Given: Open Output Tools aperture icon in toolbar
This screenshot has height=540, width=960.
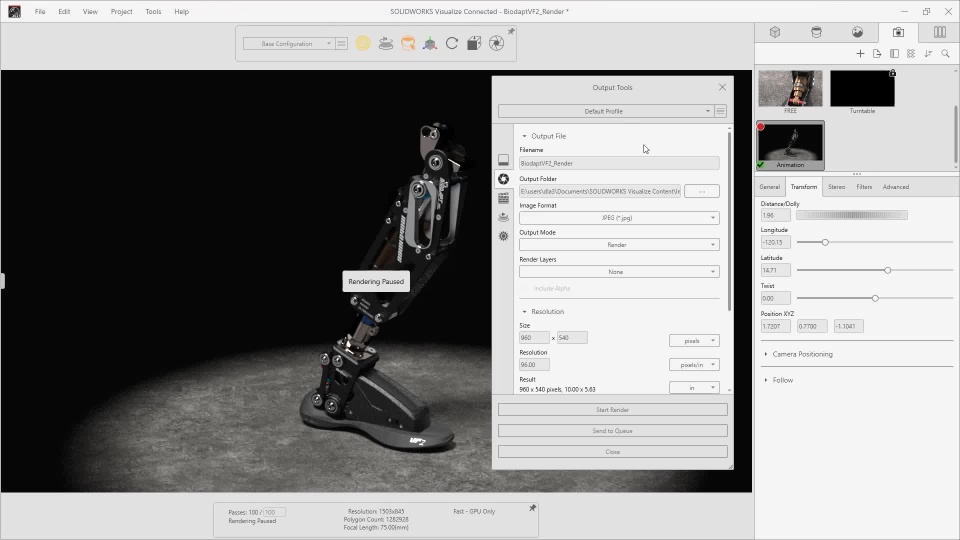Looking at the screenshot, I should (x=497, y=43).
